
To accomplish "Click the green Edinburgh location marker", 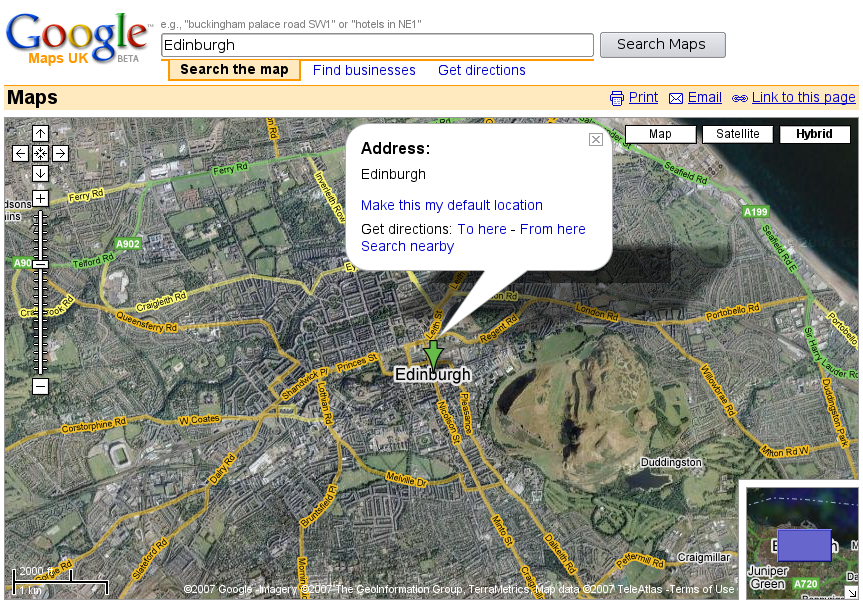I will click(433, 355).
